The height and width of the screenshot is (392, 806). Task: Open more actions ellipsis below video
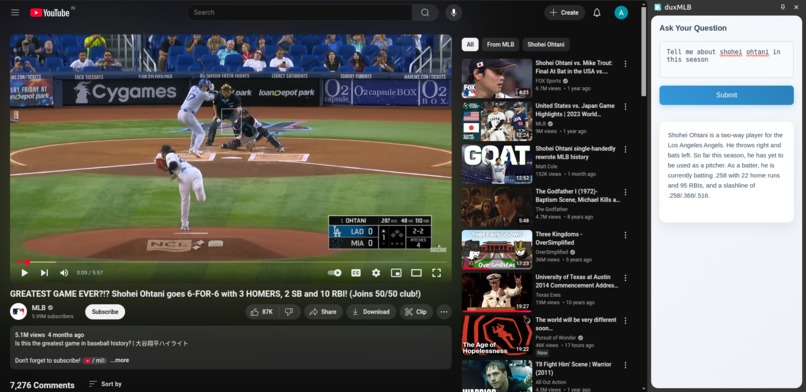444,312
